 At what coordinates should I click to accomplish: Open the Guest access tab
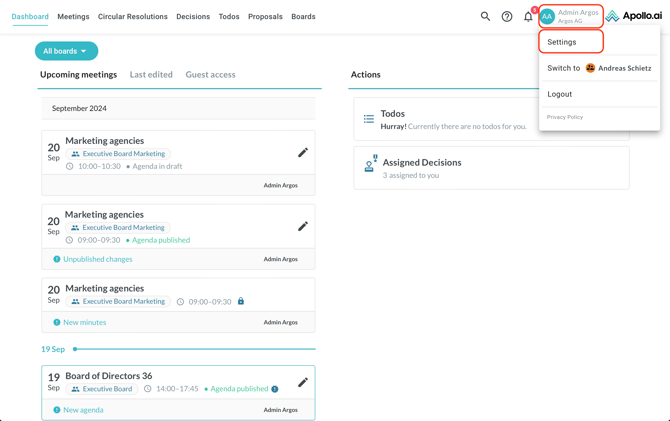click(210, 75)
